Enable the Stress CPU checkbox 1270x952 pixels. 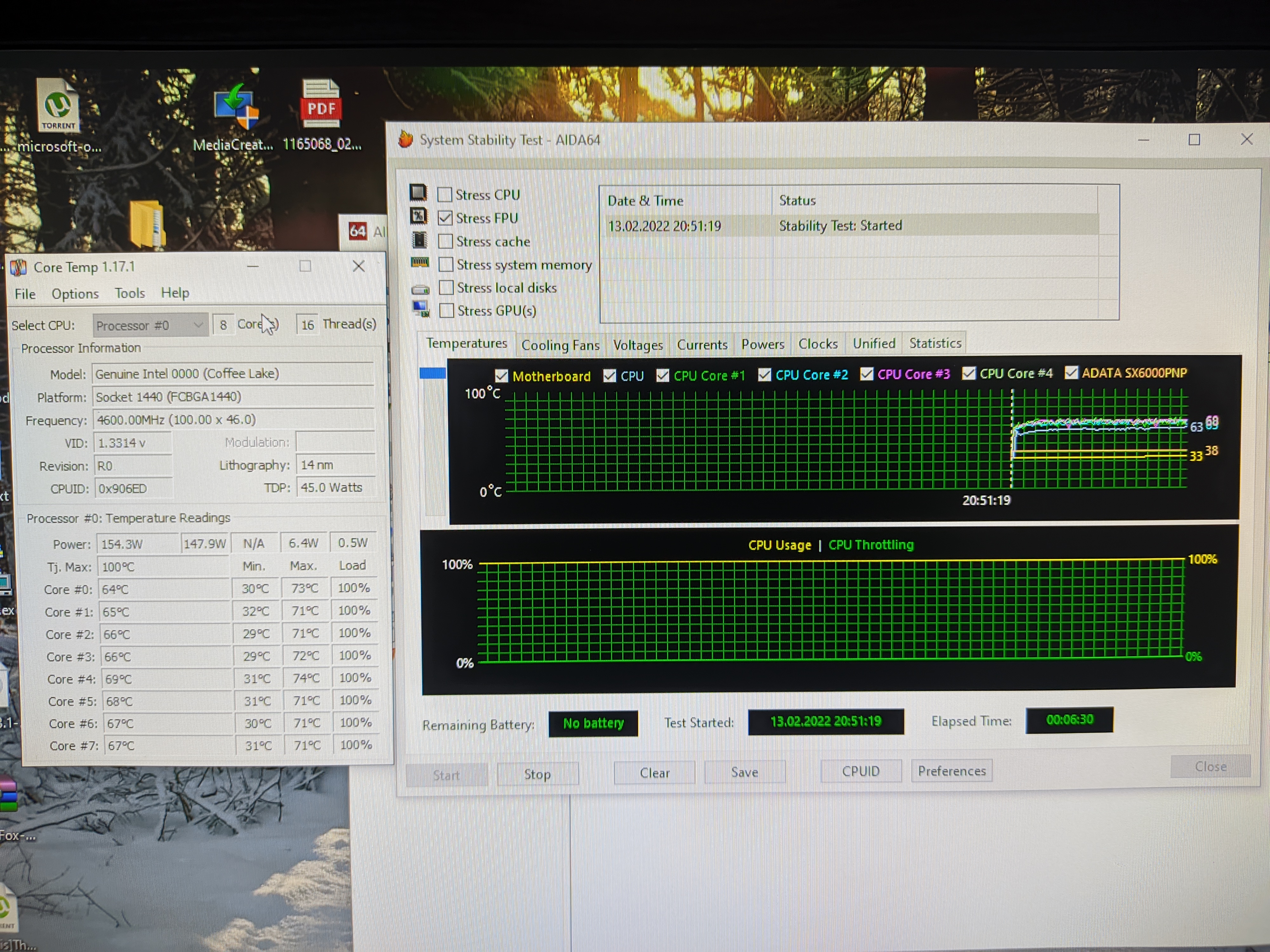point(445,195)
